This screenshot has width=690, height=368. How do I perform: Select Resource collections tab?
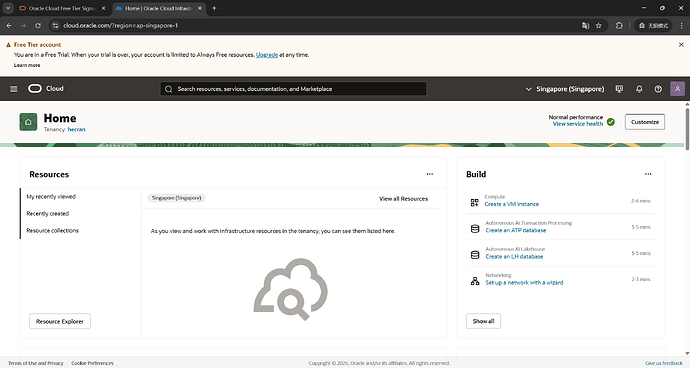(52, 230)
